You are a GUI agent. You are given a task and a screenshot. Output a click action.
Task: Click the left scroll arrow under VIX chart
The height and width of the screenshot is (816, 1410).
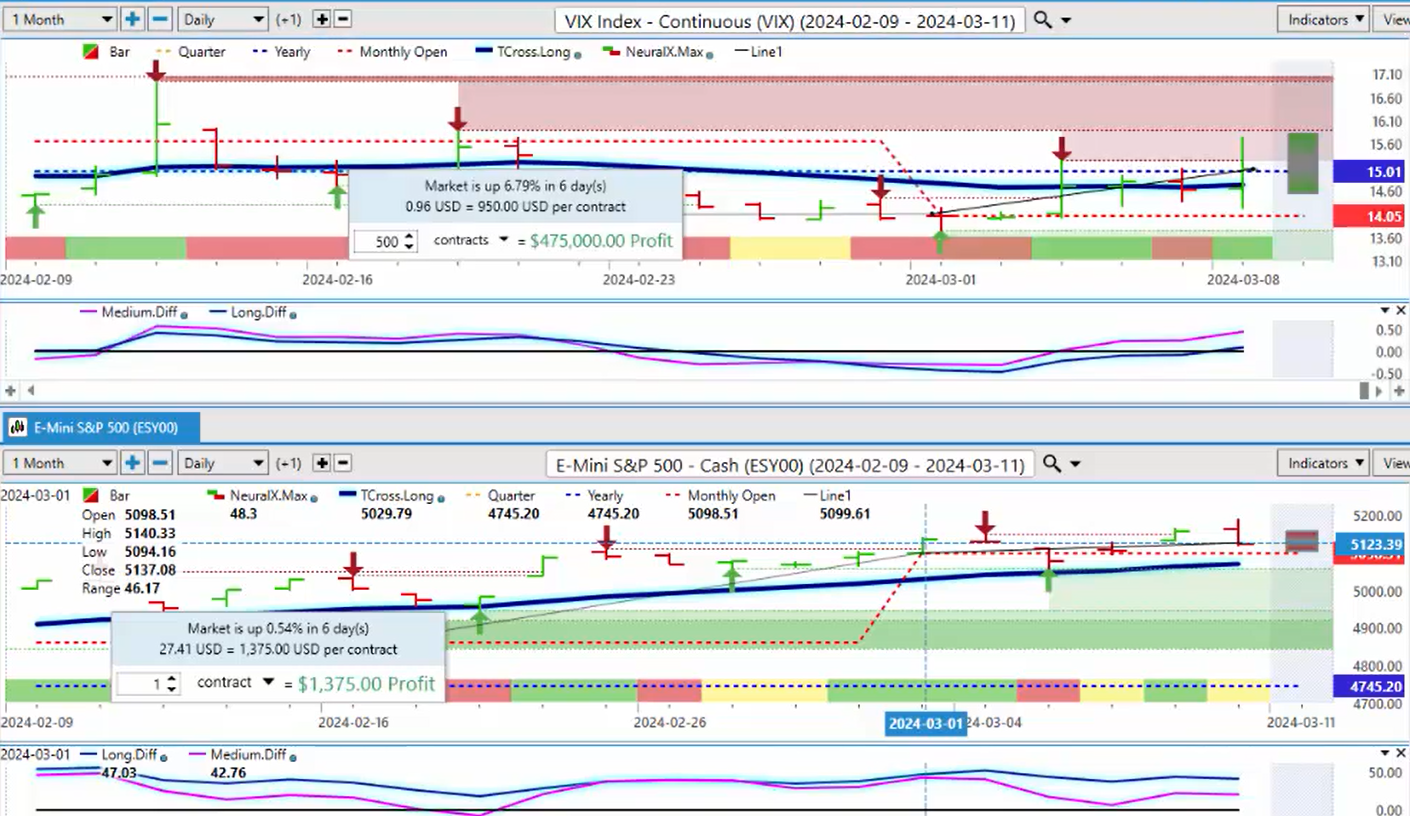pyautogui.click(x=30, y=390)
